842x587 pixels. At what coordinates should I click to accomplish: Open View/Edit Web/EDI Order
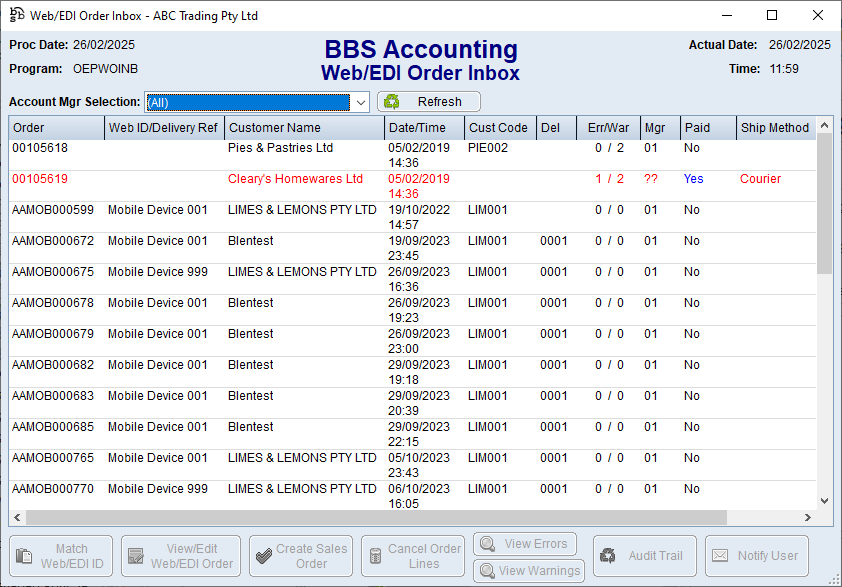(x=181, y=556)
